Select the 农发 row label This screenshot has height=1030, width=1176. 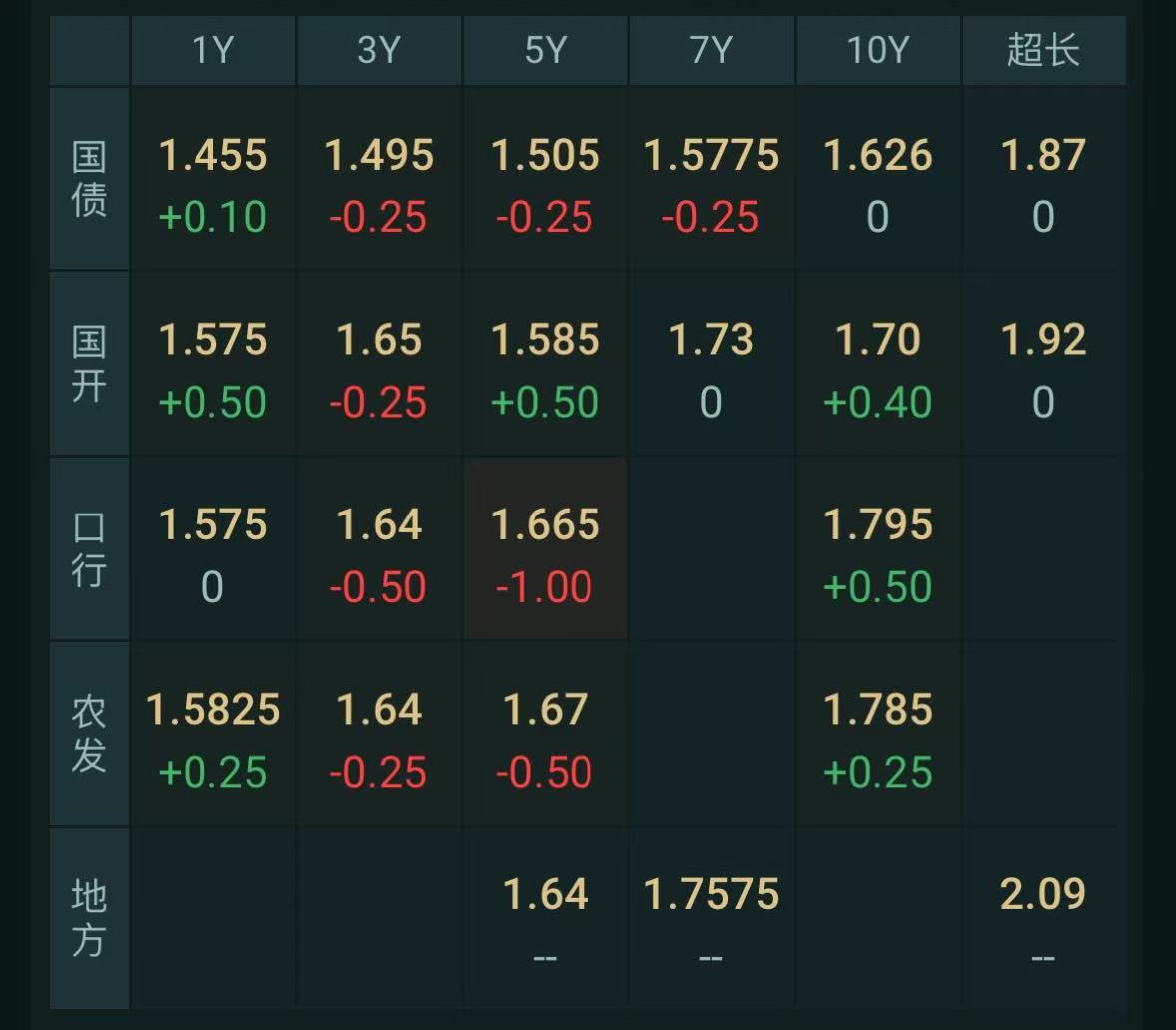point(89,734)
